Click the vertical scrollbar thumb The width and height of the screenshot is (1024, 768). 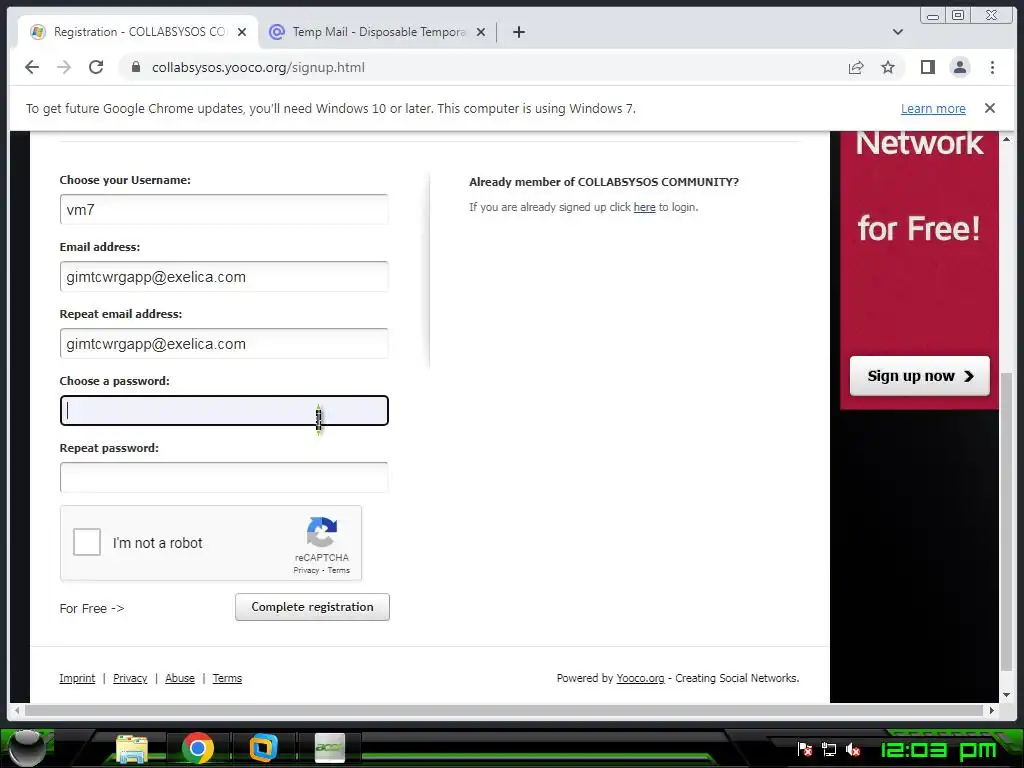pyautogui.click(x=1006, y=522)
